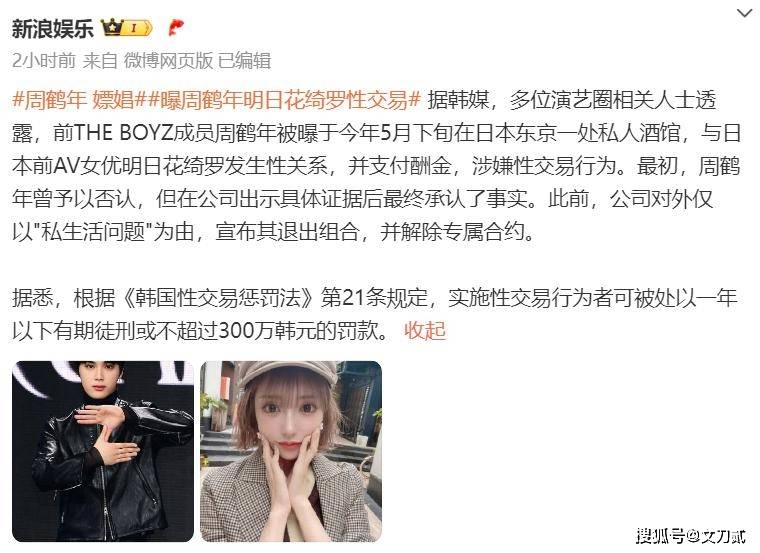The width and height of the screenshot is (760, 553).
Task: Click the 来自 label before the source
Action: (100, 61)
